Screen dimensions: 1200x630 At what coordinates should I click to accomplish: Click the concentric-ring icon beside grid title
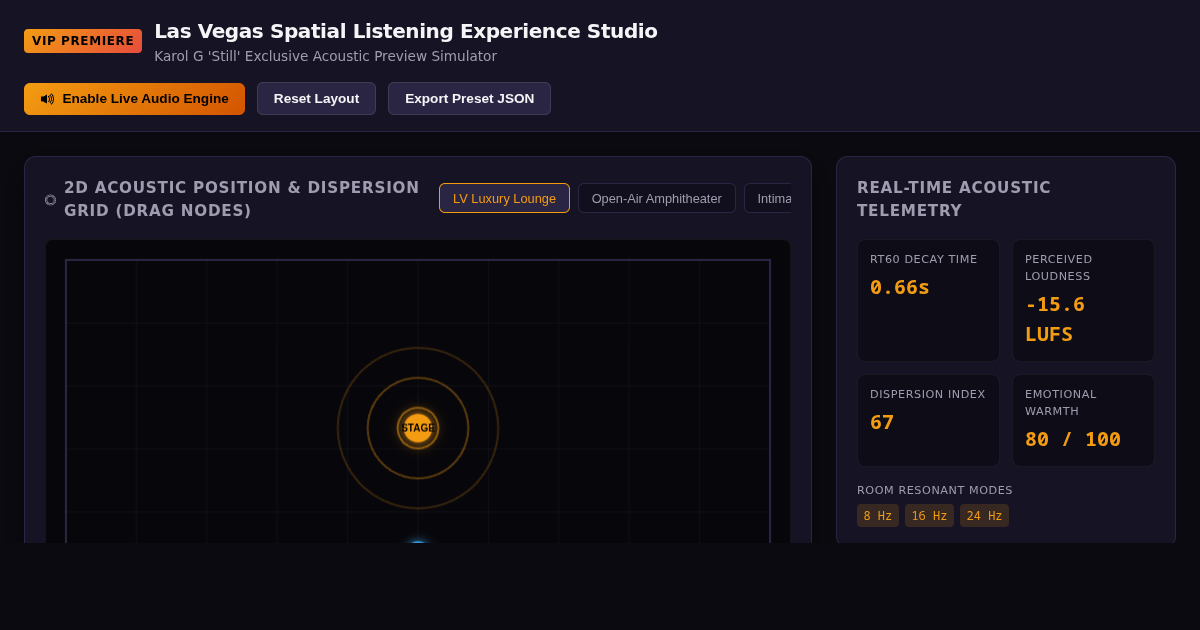pyautogui.click(x=51, y=200)
